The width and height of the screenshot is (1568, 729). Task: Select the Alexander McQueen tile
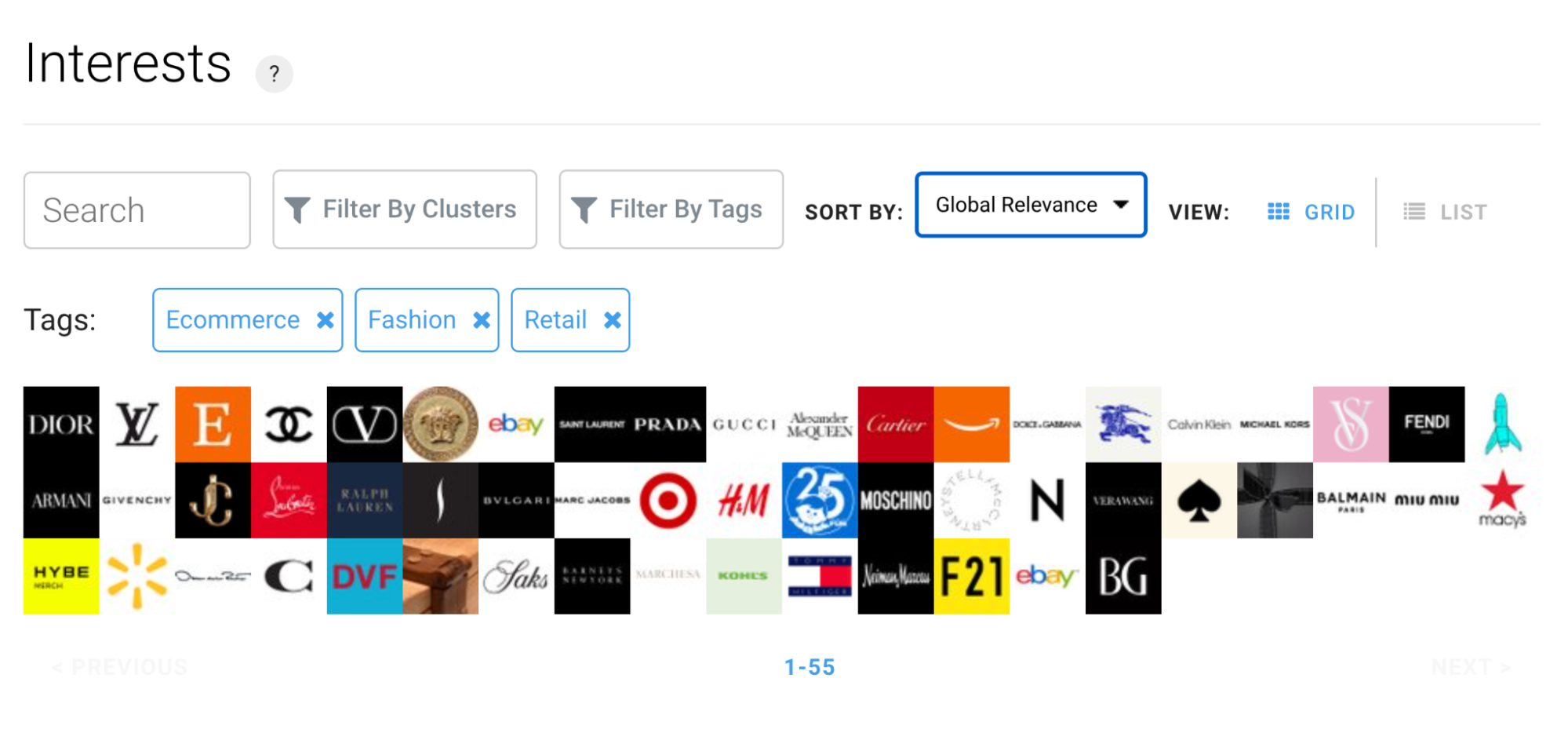pyautogui.click(x=820, y=424)
